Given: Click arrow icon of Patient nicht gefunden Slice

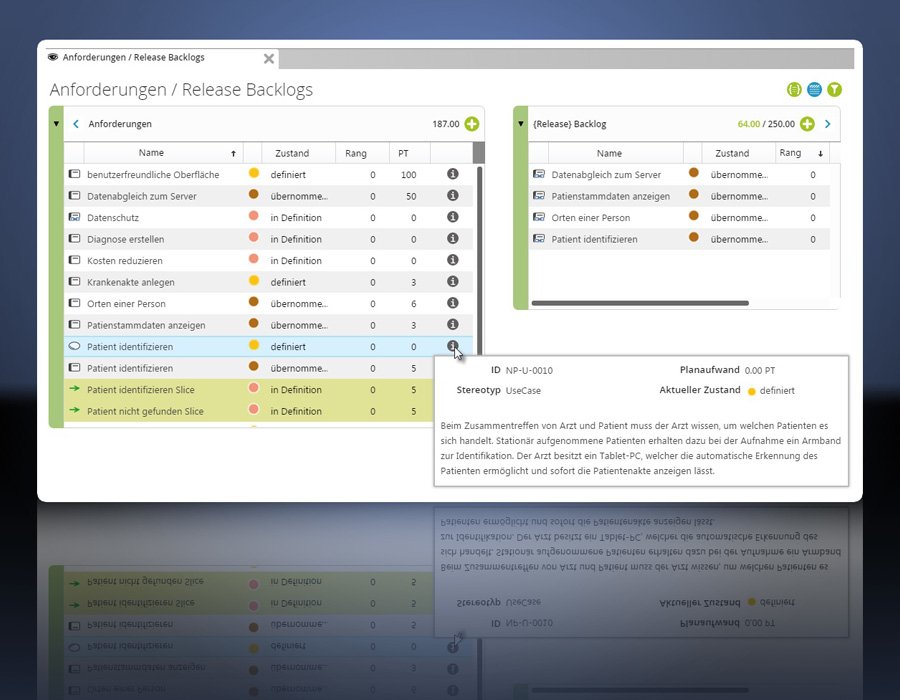Looking at the screenshot, I should pos(74,410).
